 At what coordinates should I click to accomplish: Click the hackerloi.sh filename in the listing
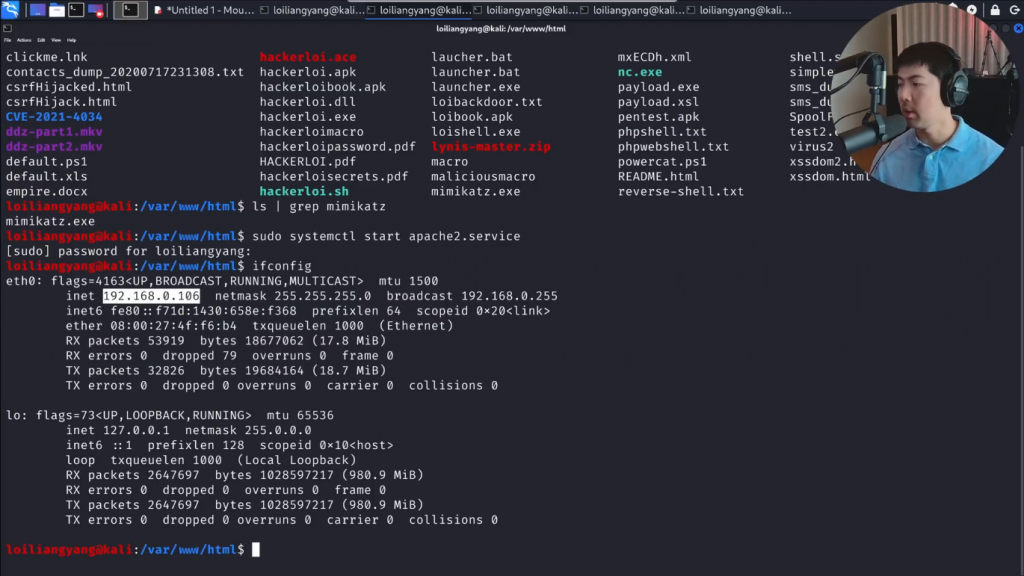[304, 191]
